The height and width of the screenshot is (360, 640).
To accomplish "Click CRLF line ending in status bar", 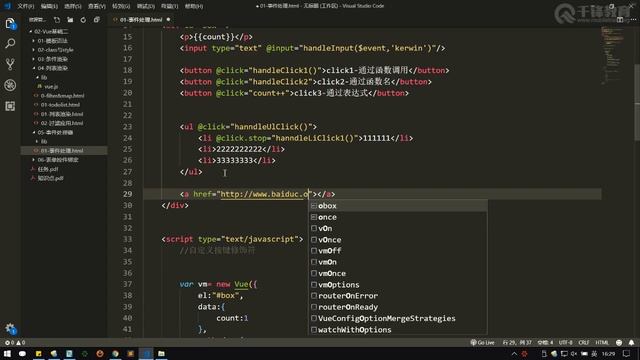I will [x=584, y=342].
